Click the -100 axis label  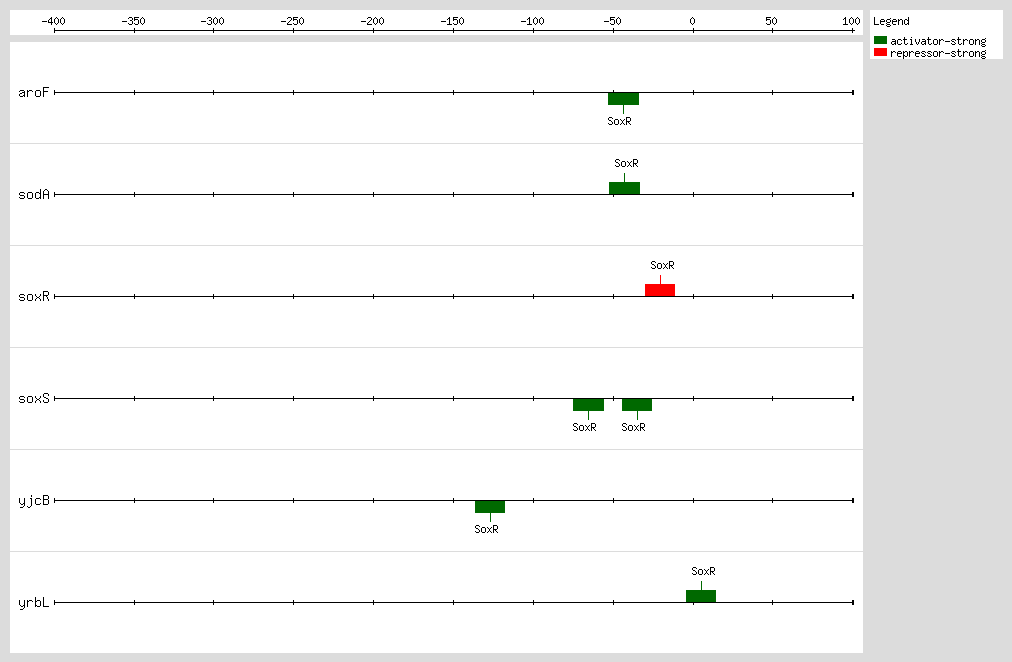[532, 21]
